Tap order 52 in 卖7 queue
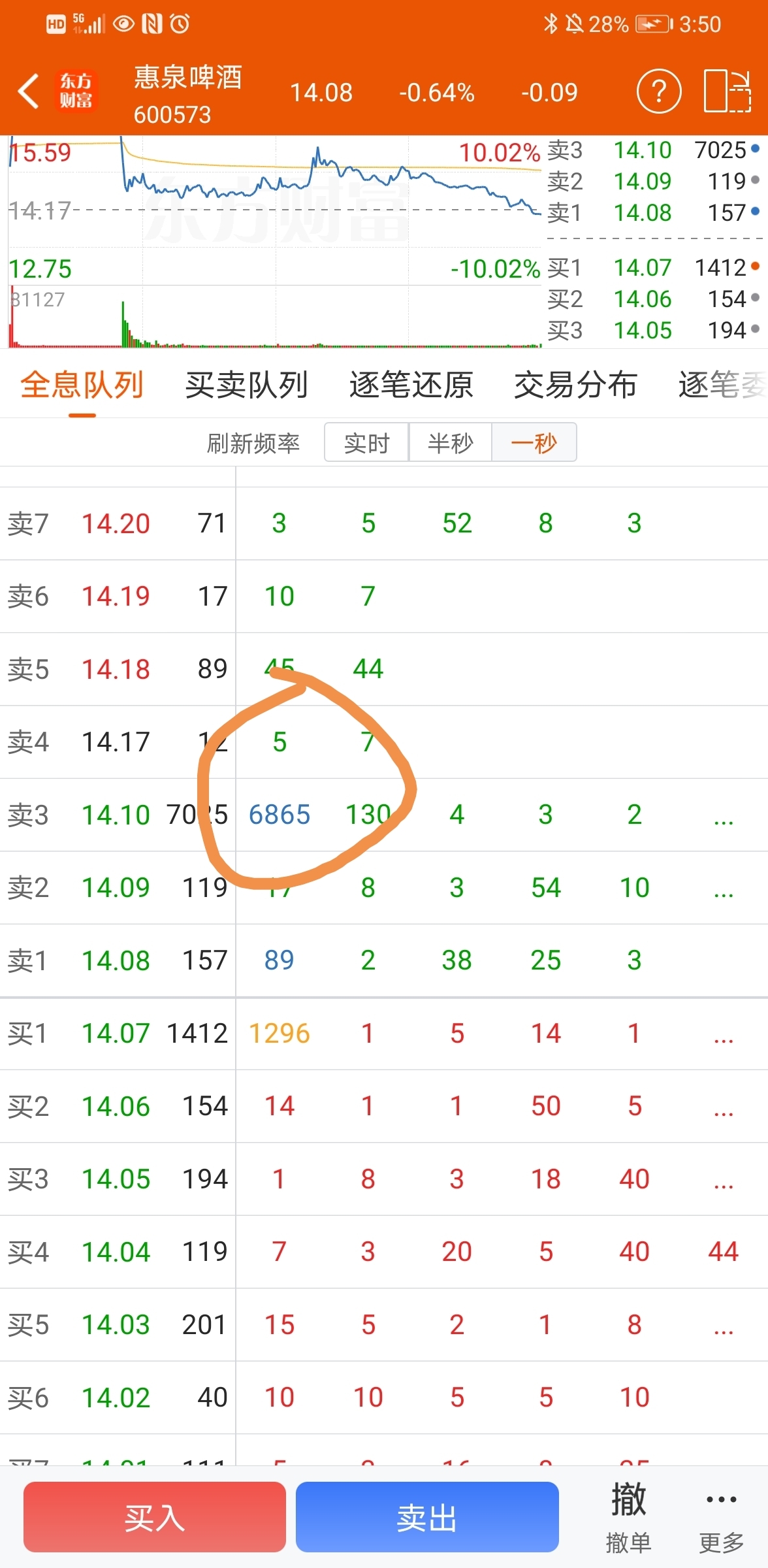Image resolution: width=768 pixels, height=1568 pixels. [x=456, y=523]
